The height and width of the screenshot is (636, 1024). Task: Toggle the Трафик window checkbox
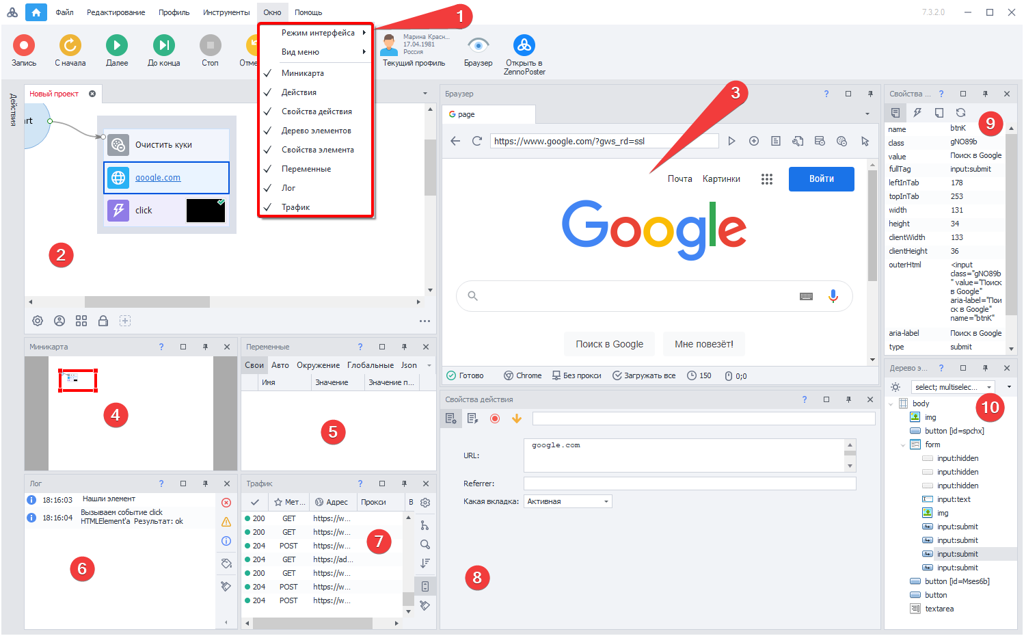(x=267, y=207)
